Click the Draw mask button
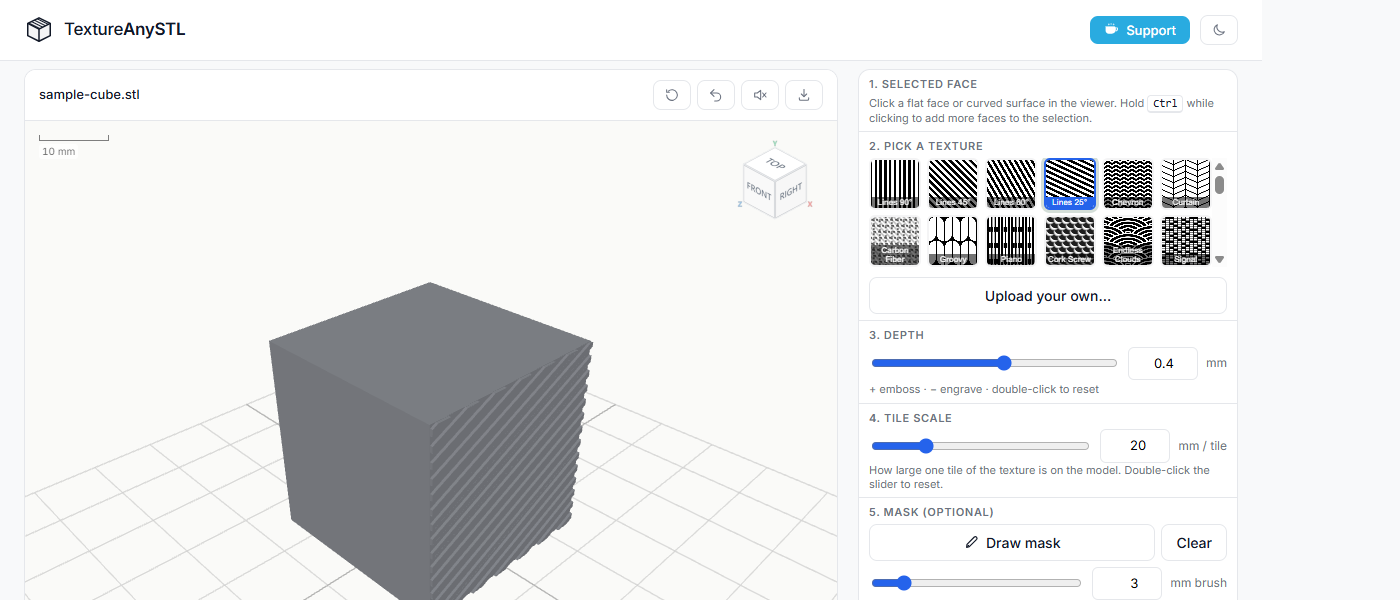Viewport: 1400px width, 600px height. 1012,543
